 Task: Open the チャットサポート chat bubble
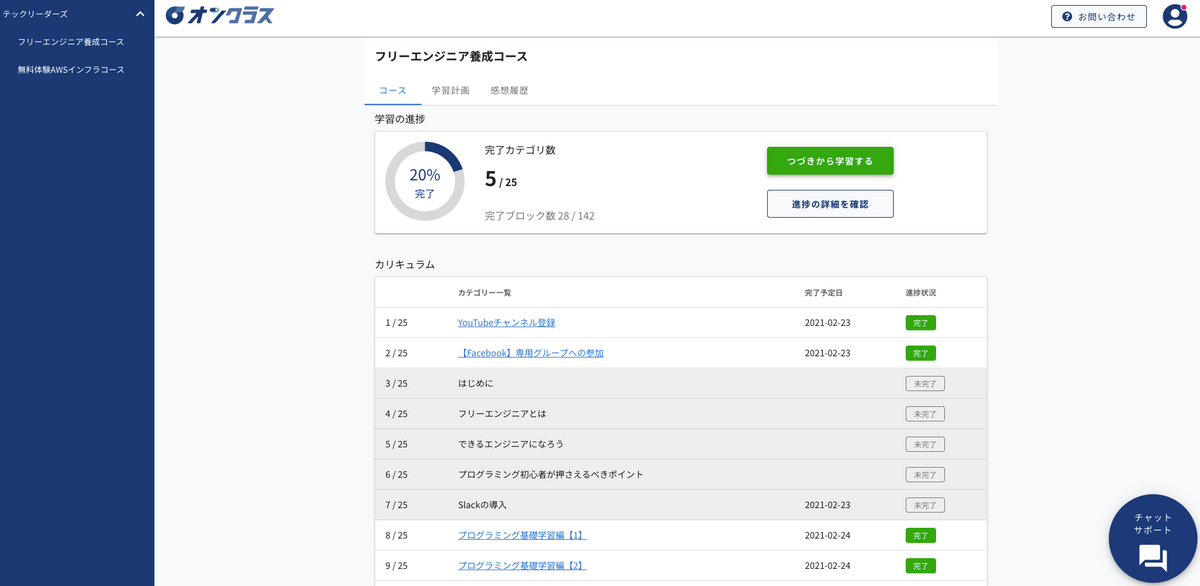pyautogui.click(x=1153, y=539)
